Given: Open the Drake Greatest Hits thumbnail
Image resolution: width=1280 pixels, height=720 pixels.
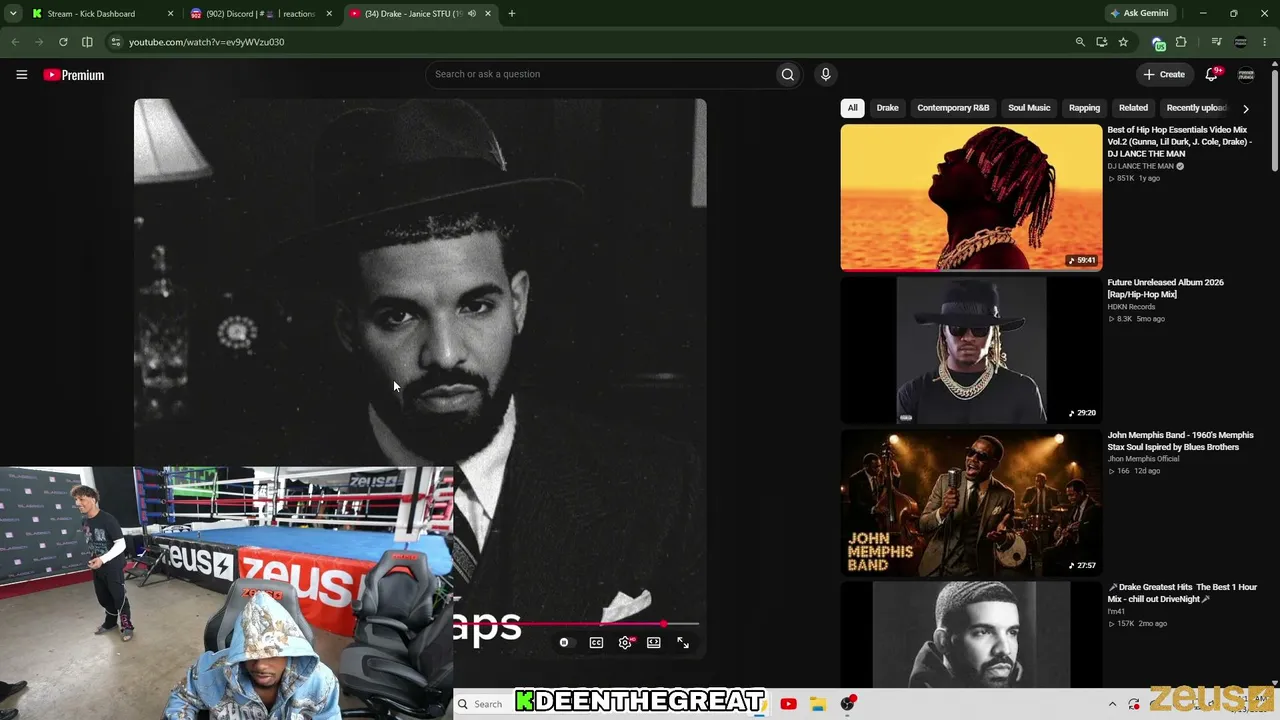Looking at the screenshot, I should point(971,635).
